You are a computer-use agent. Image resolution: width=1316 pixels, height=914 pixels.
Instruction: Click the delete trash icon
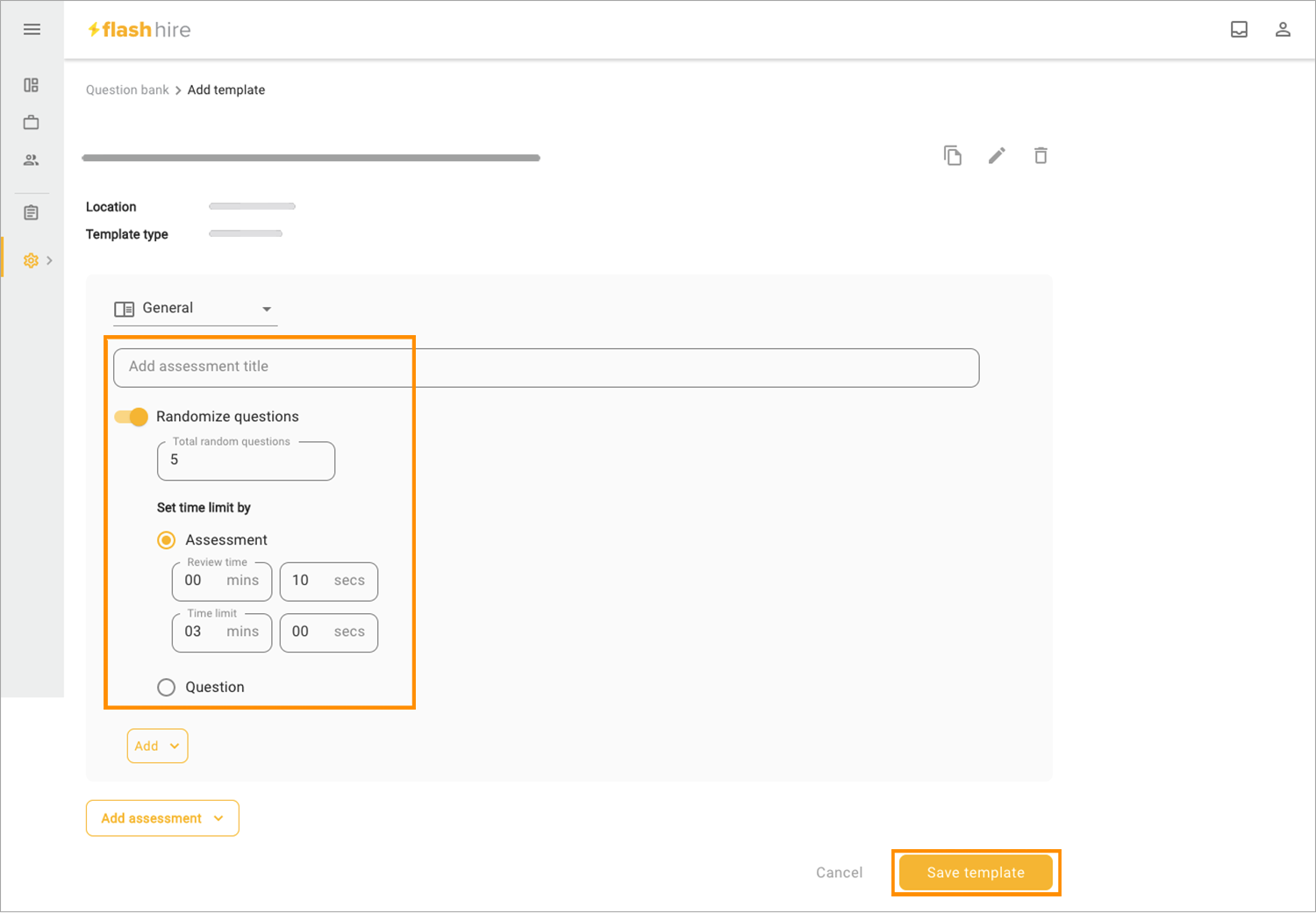(1041, 156)
